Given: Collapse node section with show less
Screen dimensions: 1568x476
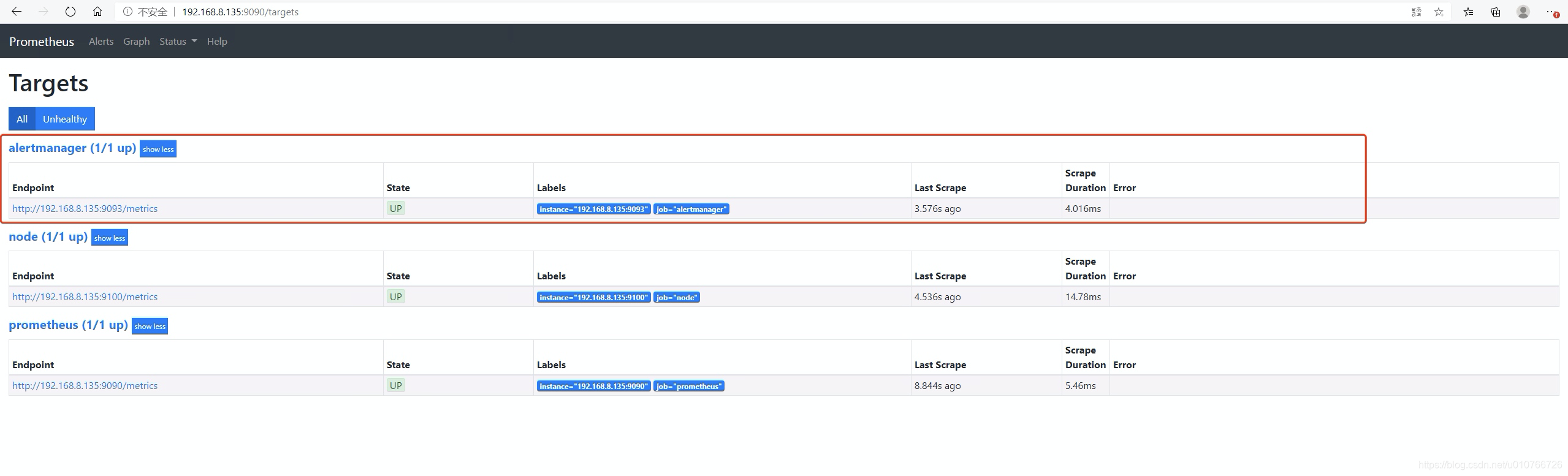Looking at the screenshot, I should pyautogui.click(x=110, y=238).
